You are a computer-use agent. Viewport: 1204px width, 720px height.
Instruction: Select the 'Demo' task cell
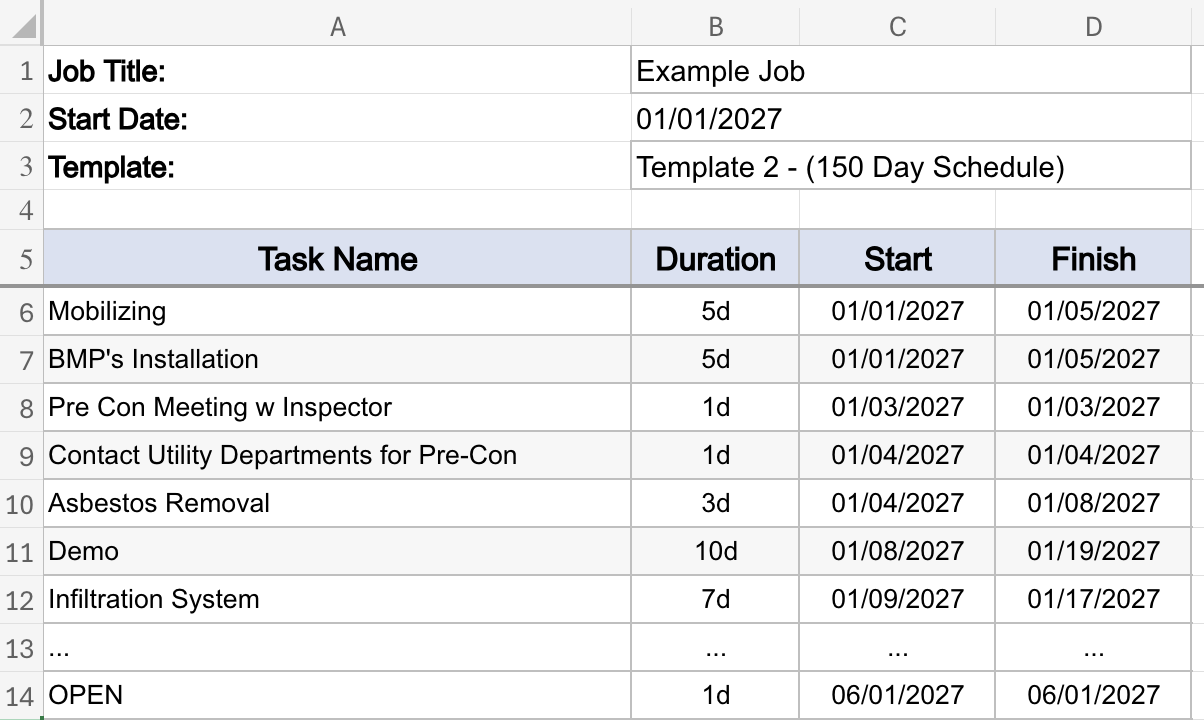[338, 551]
